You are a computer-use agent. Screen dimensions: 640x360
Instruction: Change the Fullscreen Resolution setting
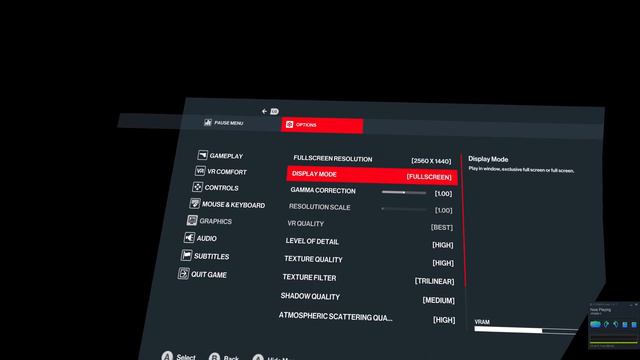[x=372, y=160]
